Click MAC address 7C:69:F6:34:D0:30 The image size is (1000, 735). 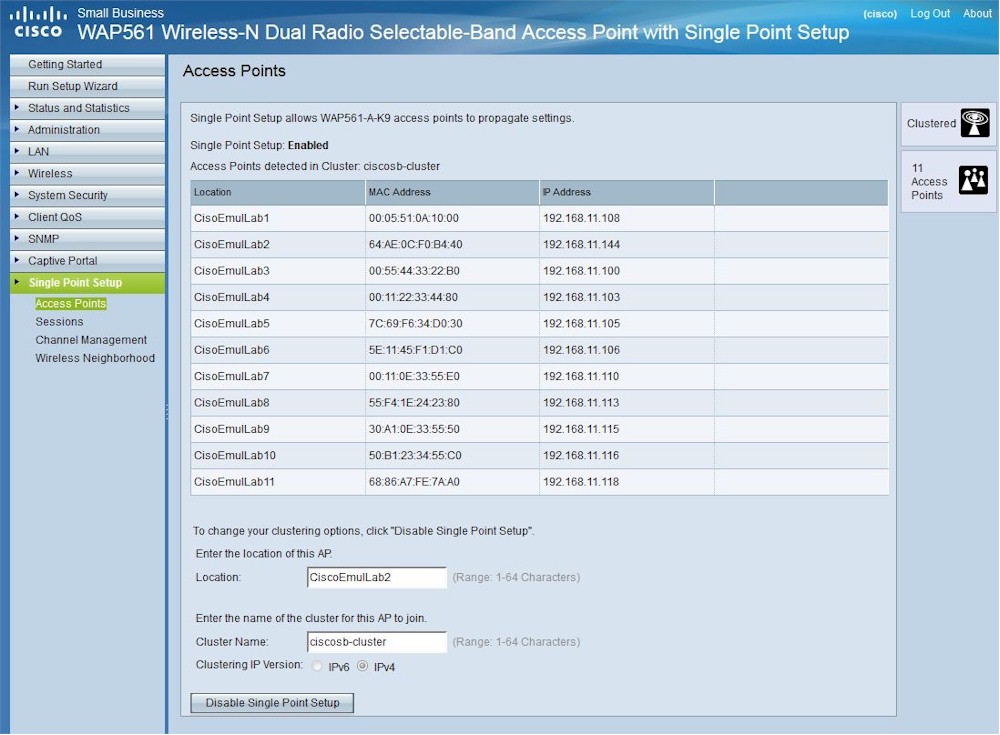coord(415,323)
